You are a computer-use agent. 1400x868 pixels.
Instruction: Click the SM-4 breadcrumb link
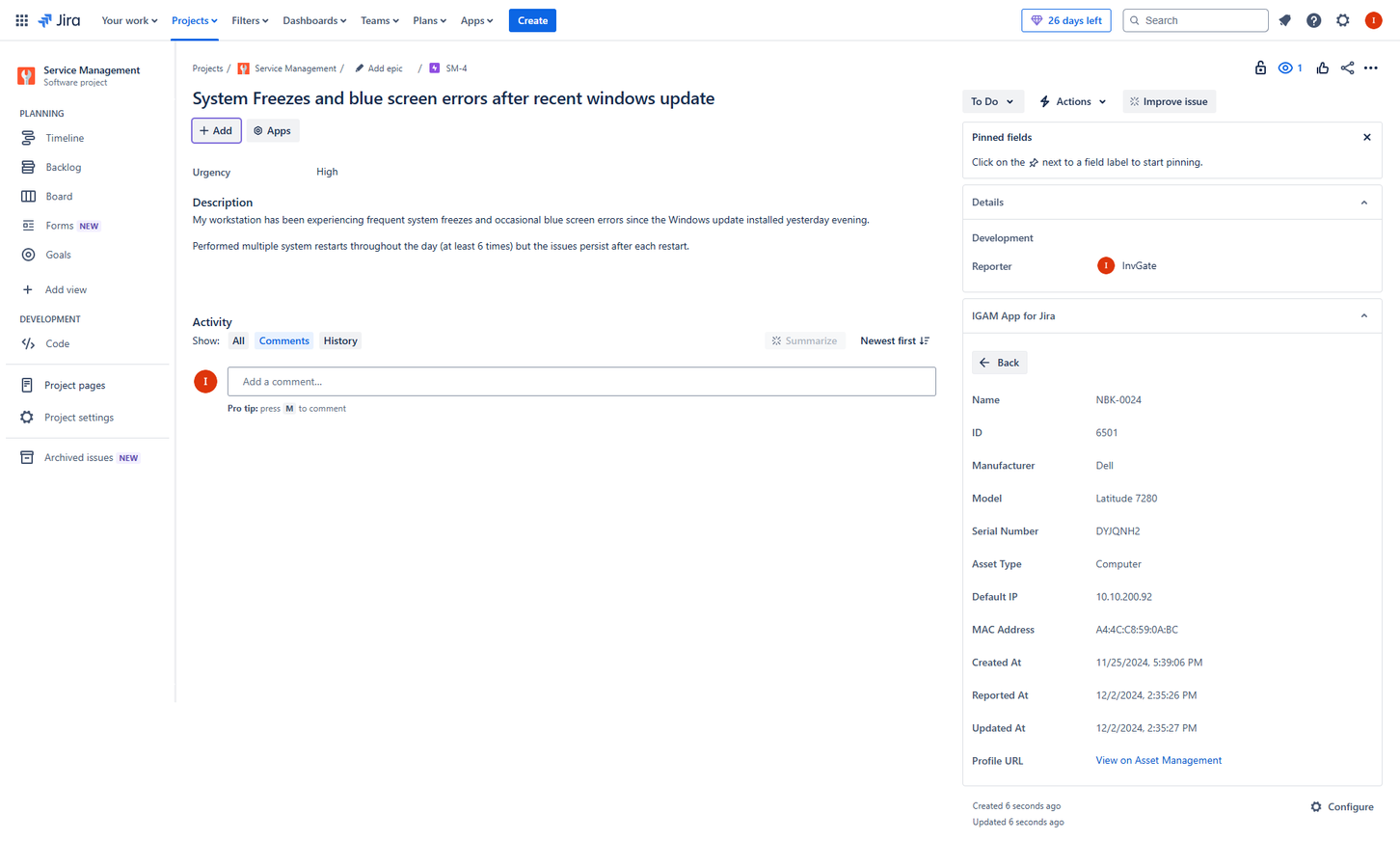(x=456, y=68)
